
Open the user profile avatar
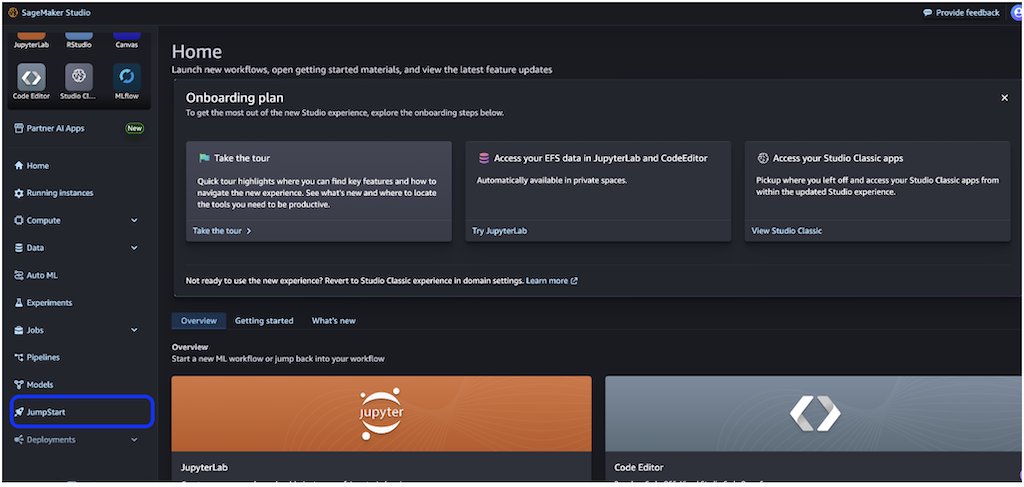click(1017, 12)
